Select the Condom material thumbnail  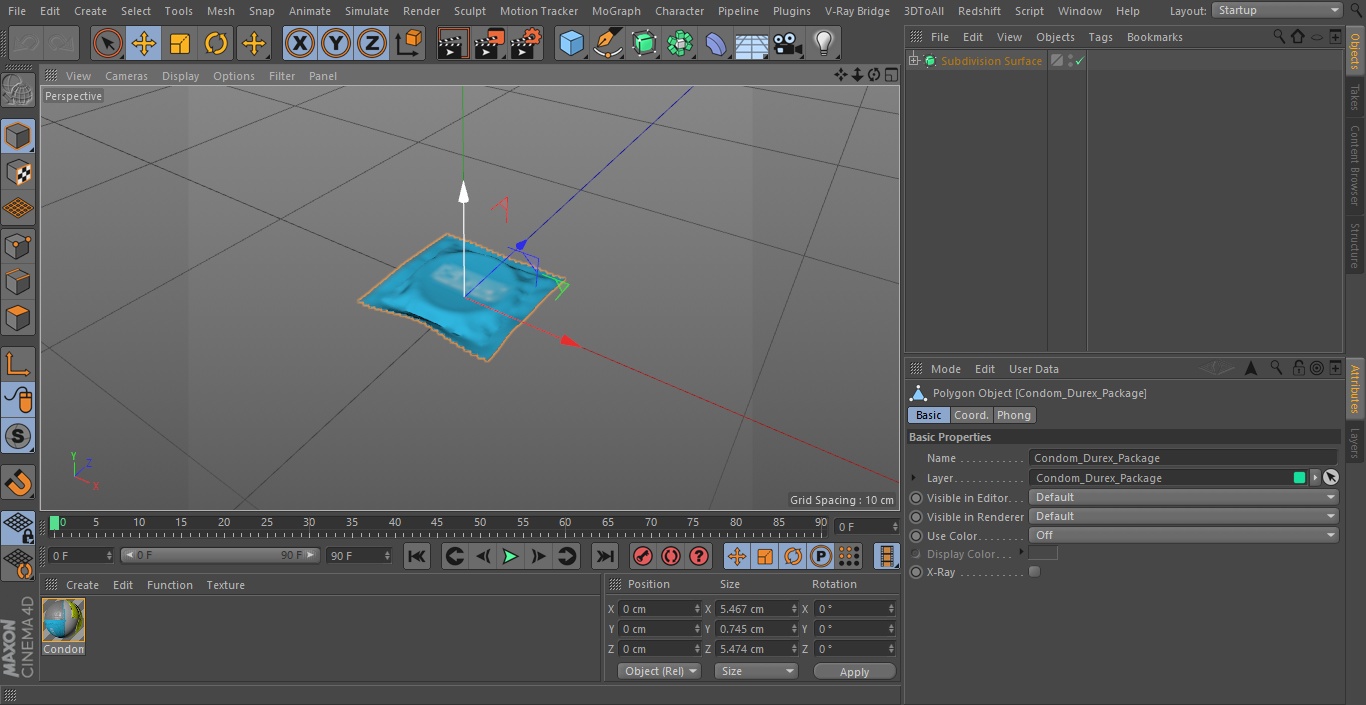(x=64, y=620)
